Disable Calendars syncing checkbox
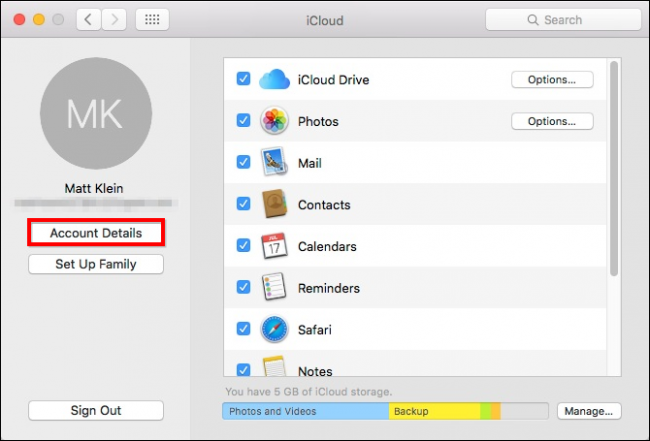 [x=243, y=245]
